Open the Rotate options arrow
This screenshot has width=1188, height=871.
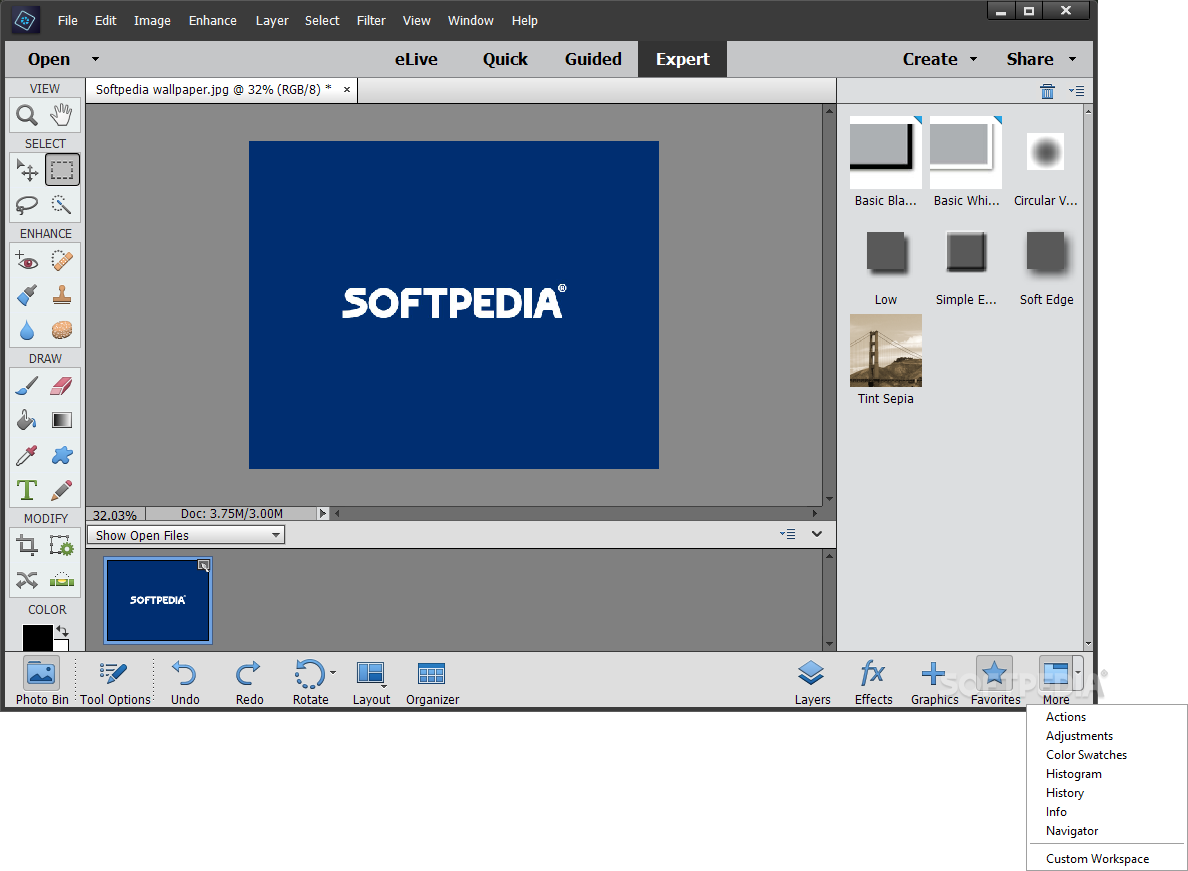(x=333, y=673)
